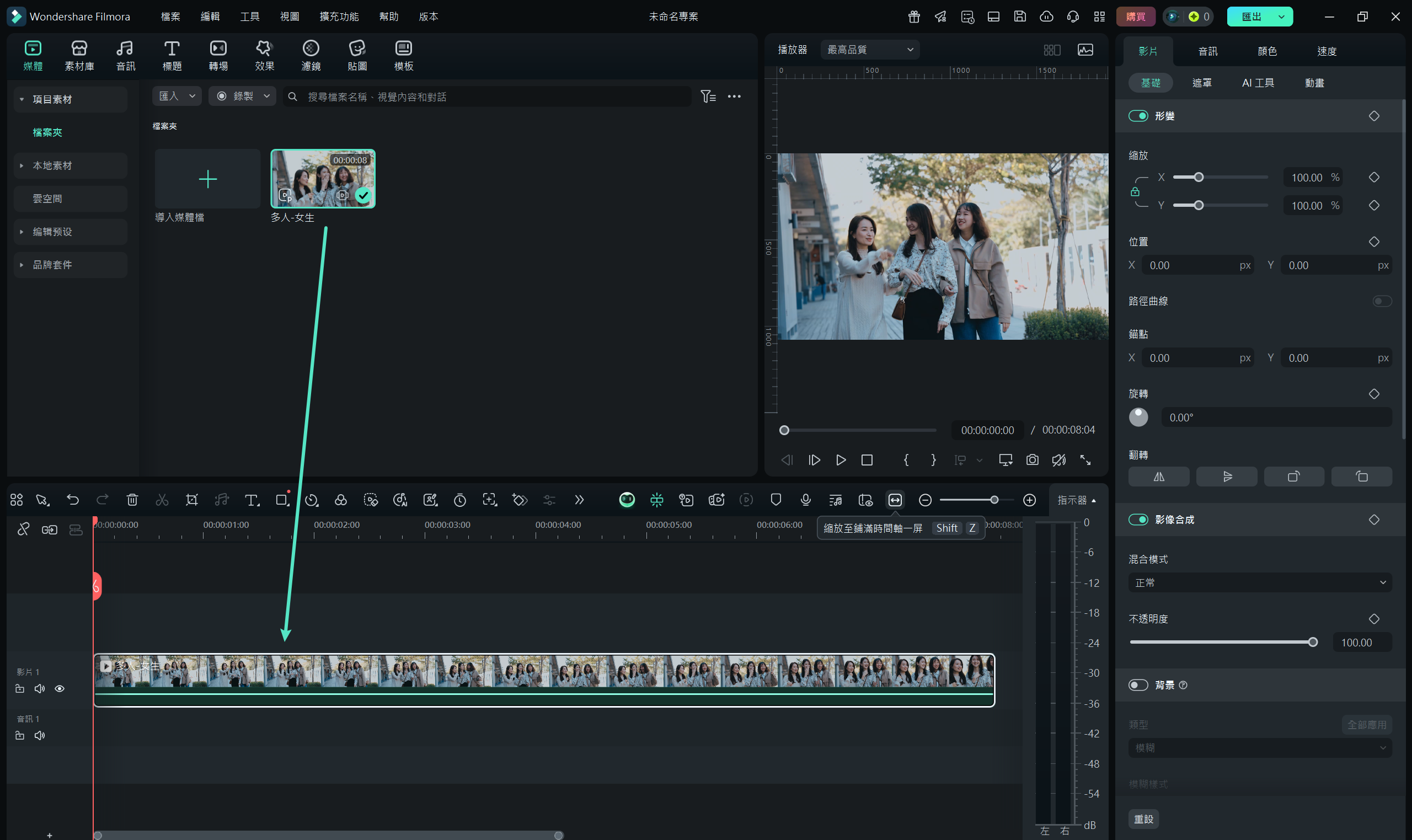Click the crop tool in timeline toolbar

[x=192, y=500]
